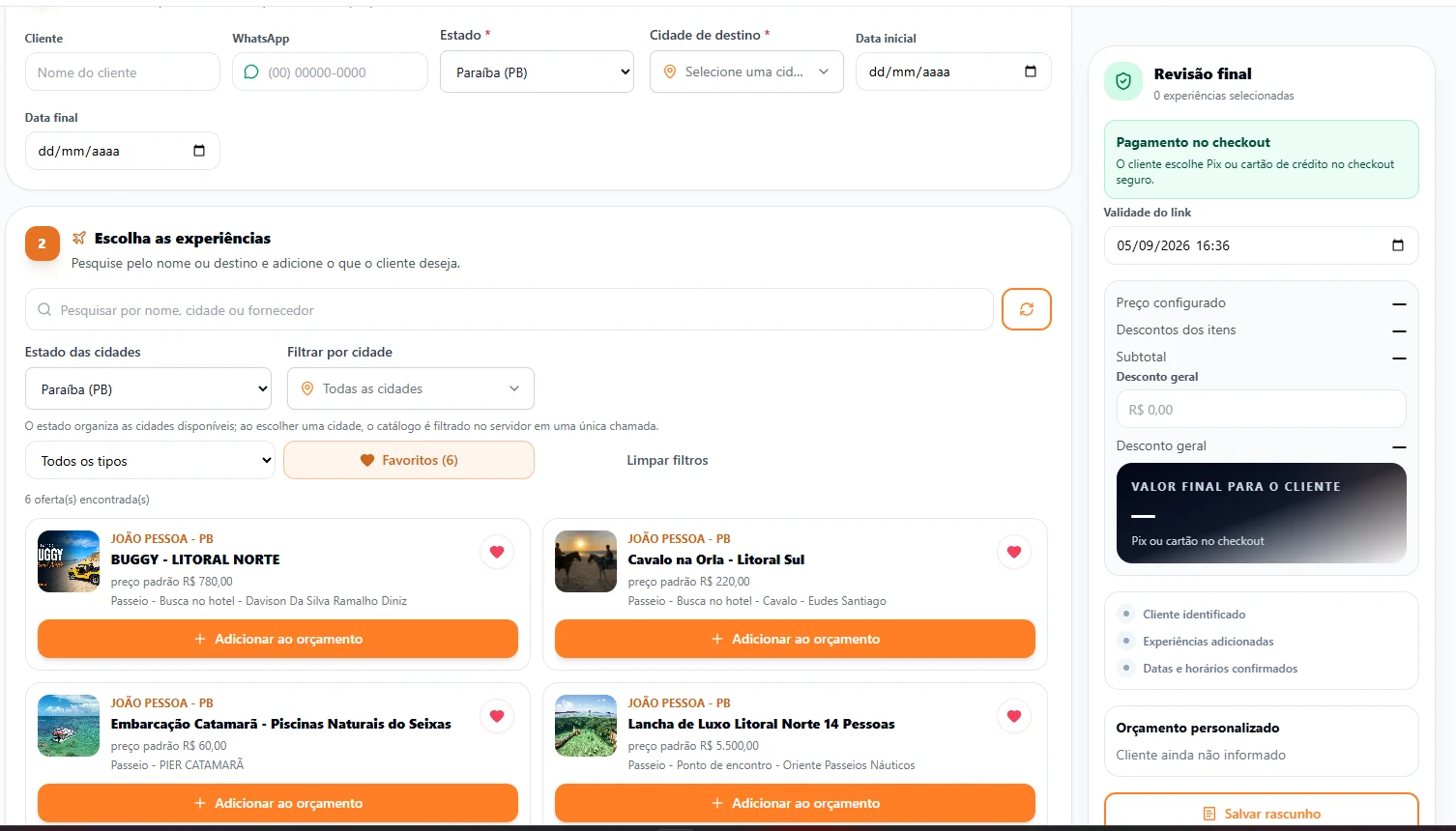
Task: Toggle heart on Lancha de Luxo card
Action: (x=1014, y=716)
